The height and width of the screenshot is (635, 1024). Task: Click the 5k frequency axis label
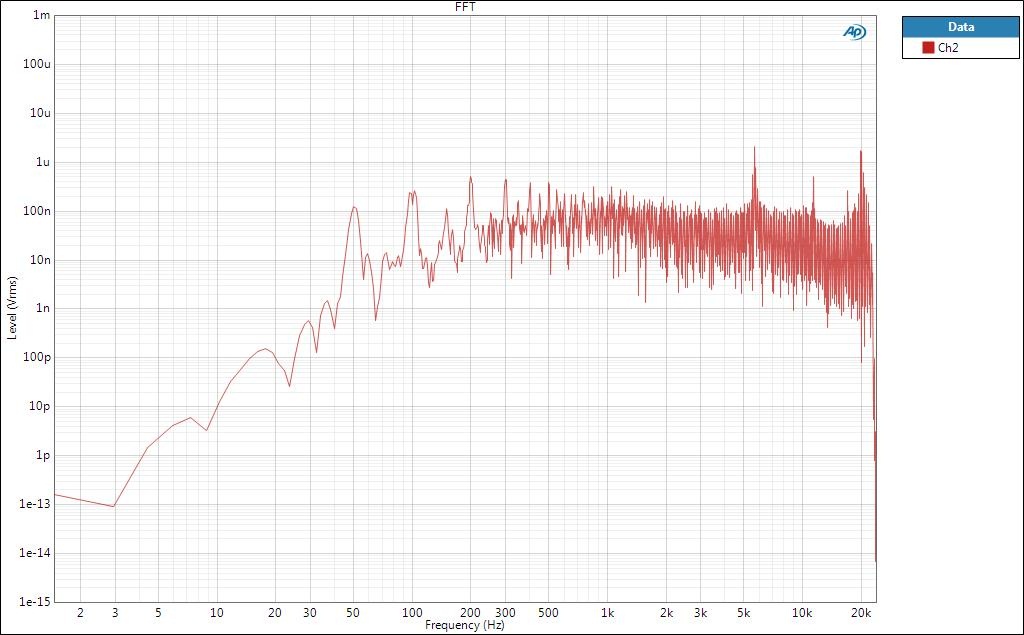click(x=744, y=613)
